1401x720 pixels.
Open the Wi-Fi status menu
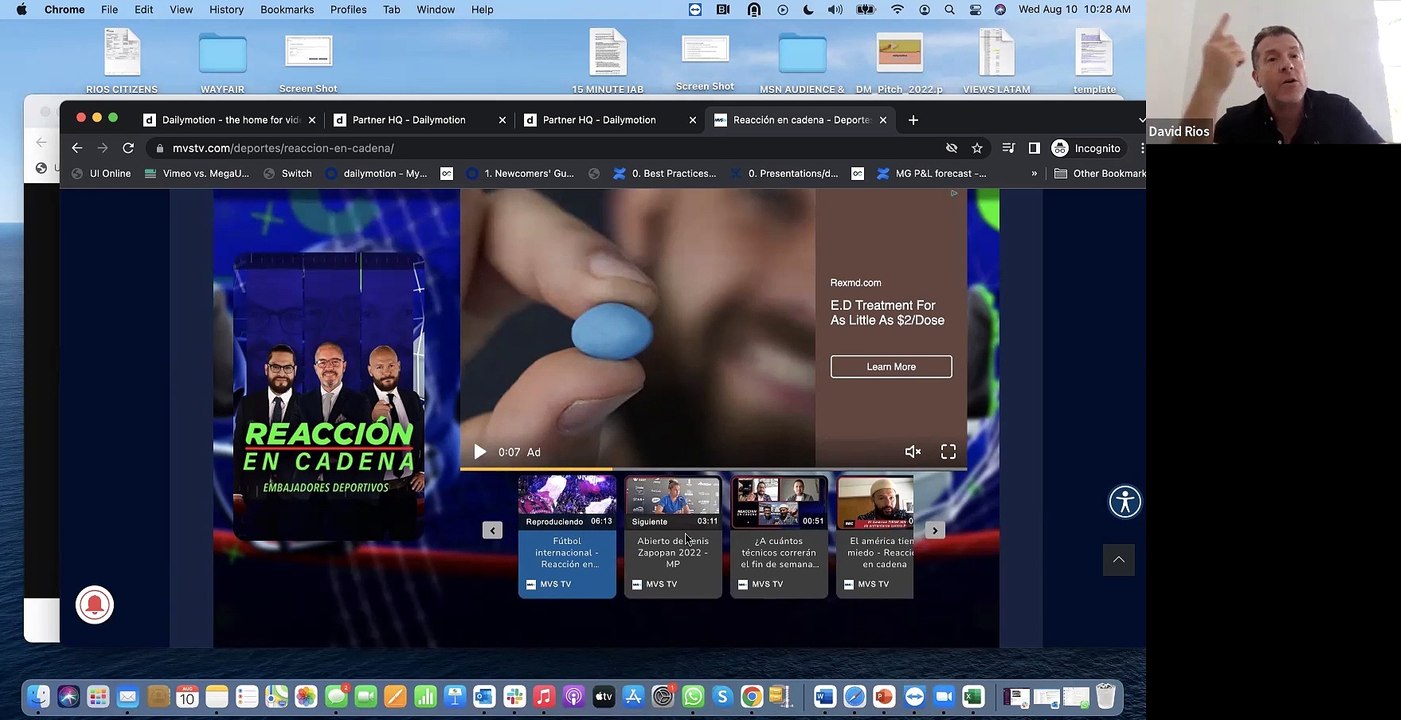[x=897, y=9]
